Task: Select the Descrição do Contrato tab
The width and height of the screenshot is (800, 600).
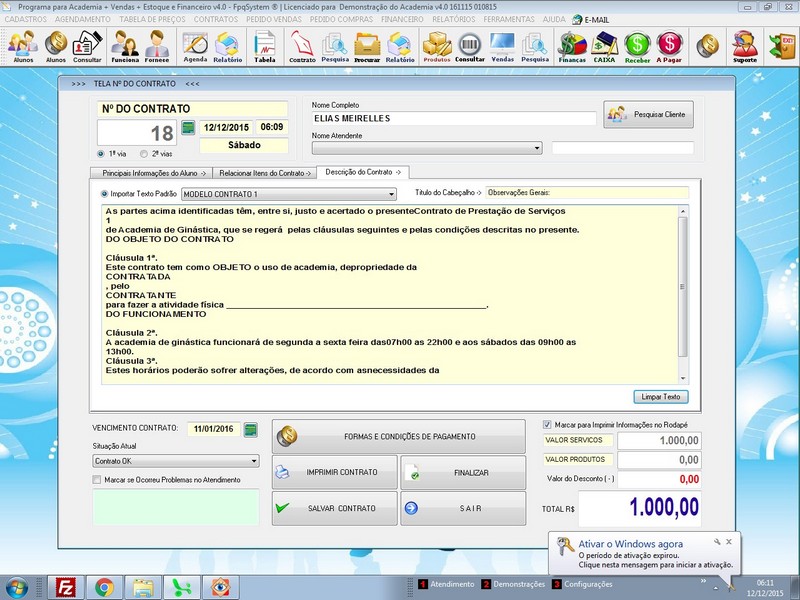Action: [363, 172]
